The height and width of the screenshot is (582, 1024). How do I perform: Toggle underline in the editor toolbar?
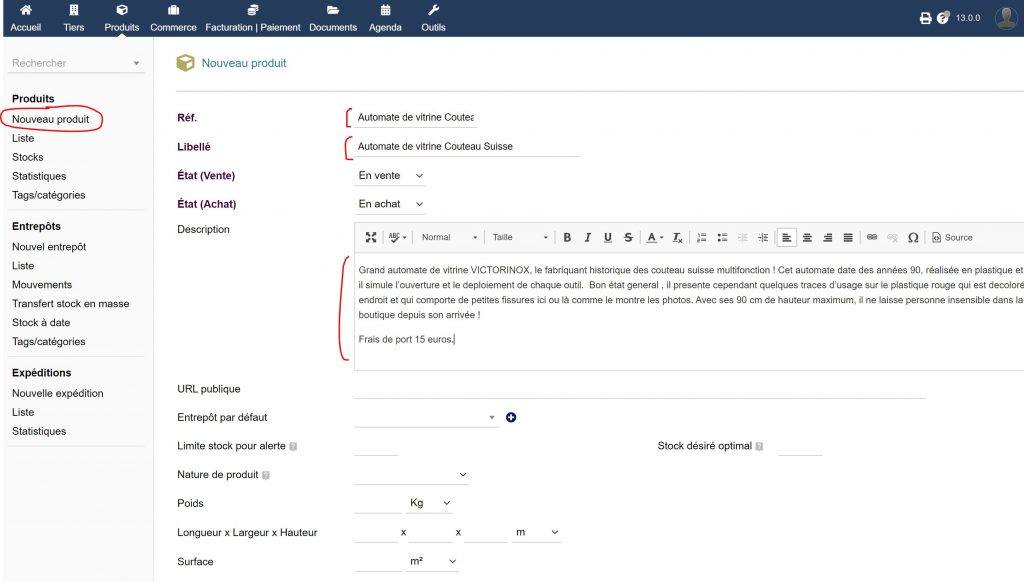point(608,237)
